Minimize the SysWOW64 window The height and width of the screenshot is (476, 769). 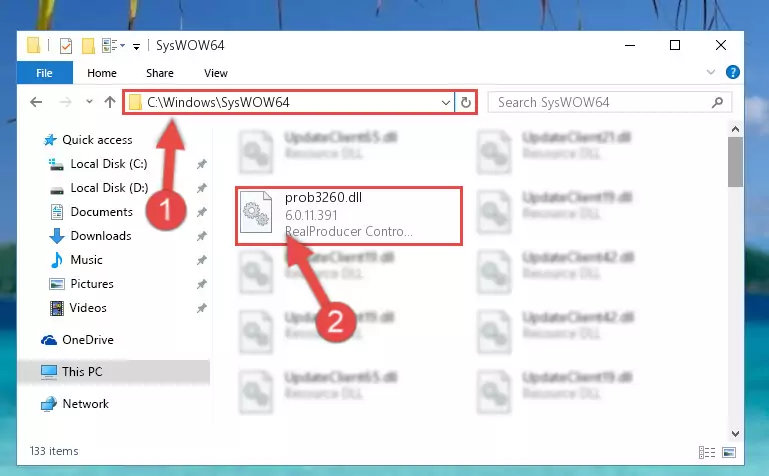pyautogui.click(x=630, y=46)
